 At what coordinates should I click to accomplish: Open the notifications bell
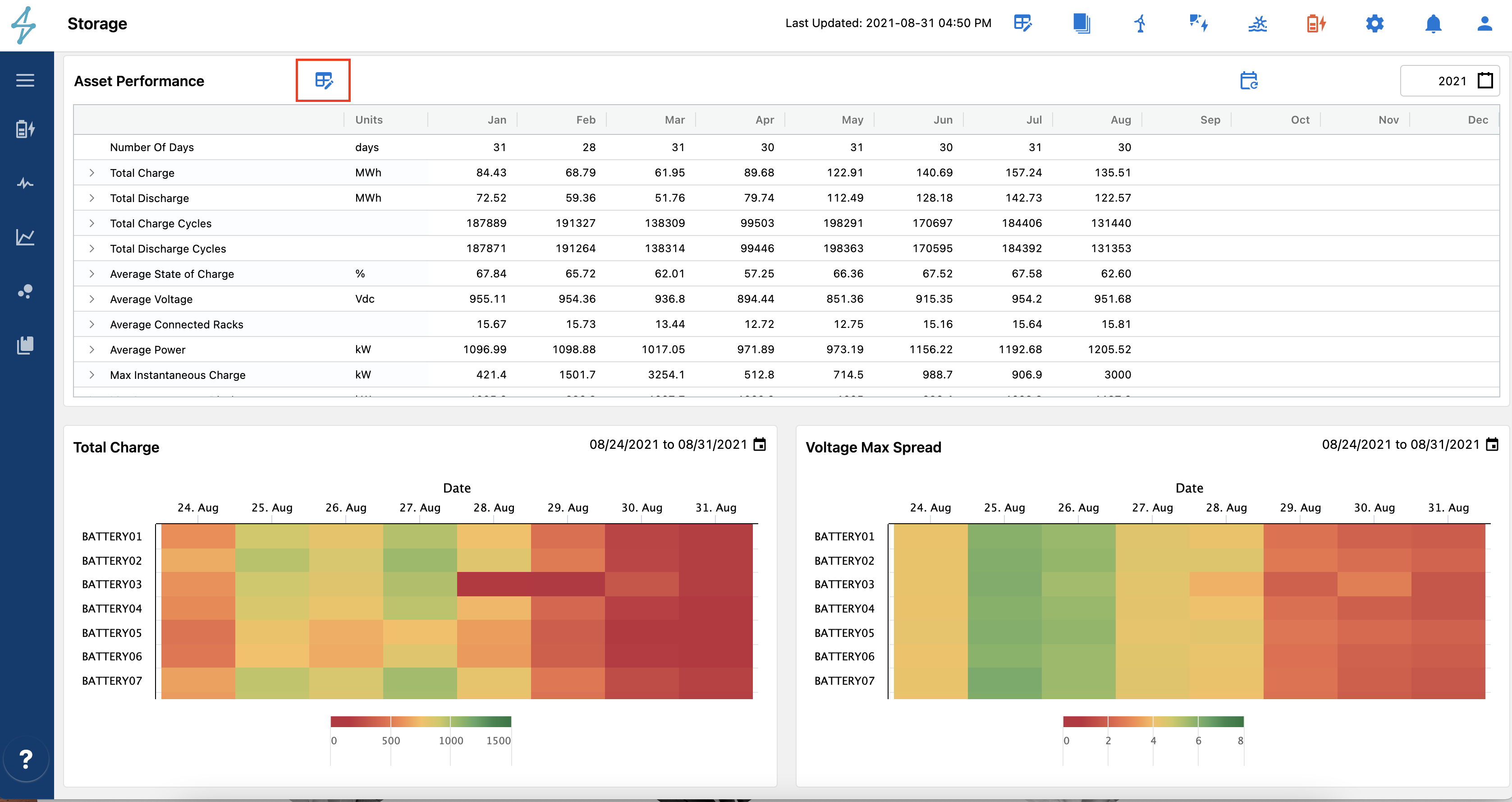pos(1434,24)
